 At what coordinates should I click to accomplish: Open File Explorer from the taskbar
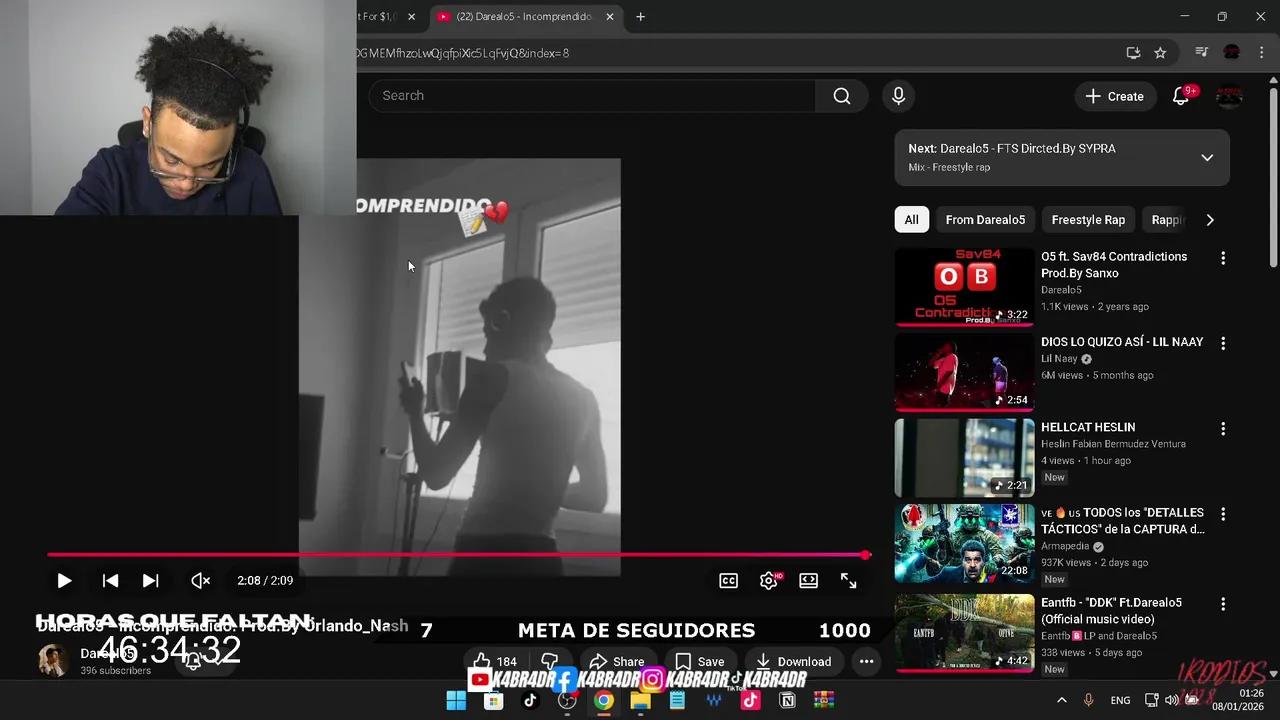[x=640, y=701]
